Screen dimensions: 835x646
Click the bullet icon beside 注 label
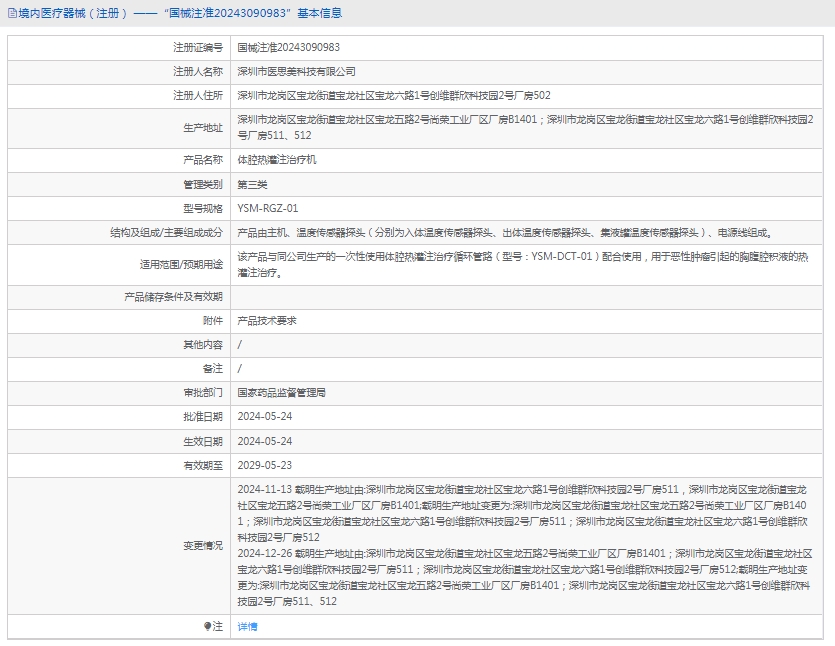(208, 626)
